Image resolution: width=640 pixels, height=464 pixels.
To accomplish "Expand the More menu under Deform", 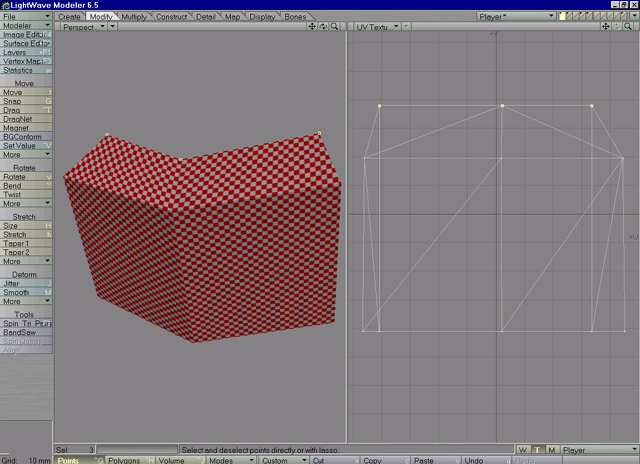I will (x=26, y=301).
